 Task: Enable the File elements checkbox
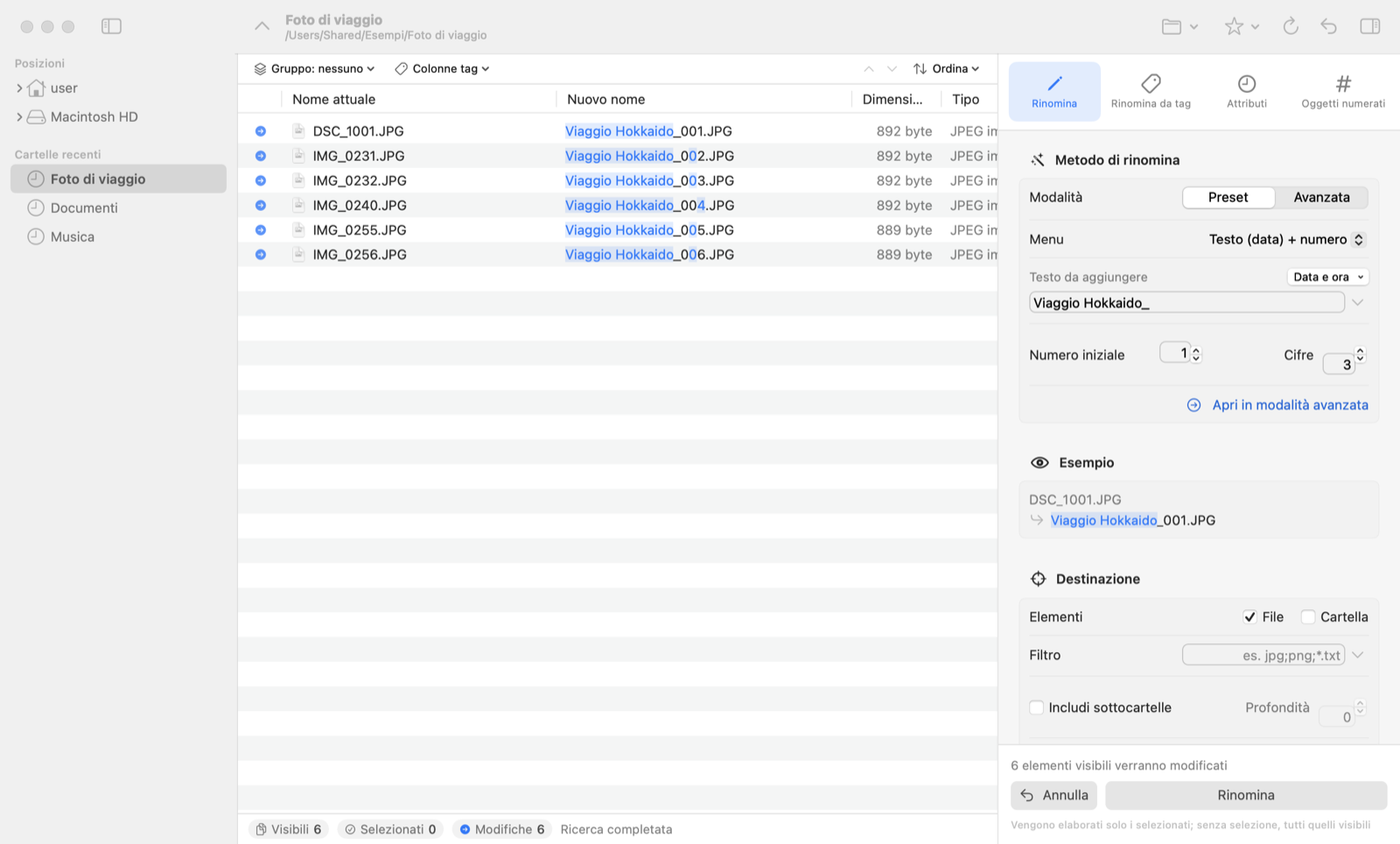tap(1250, 617)
